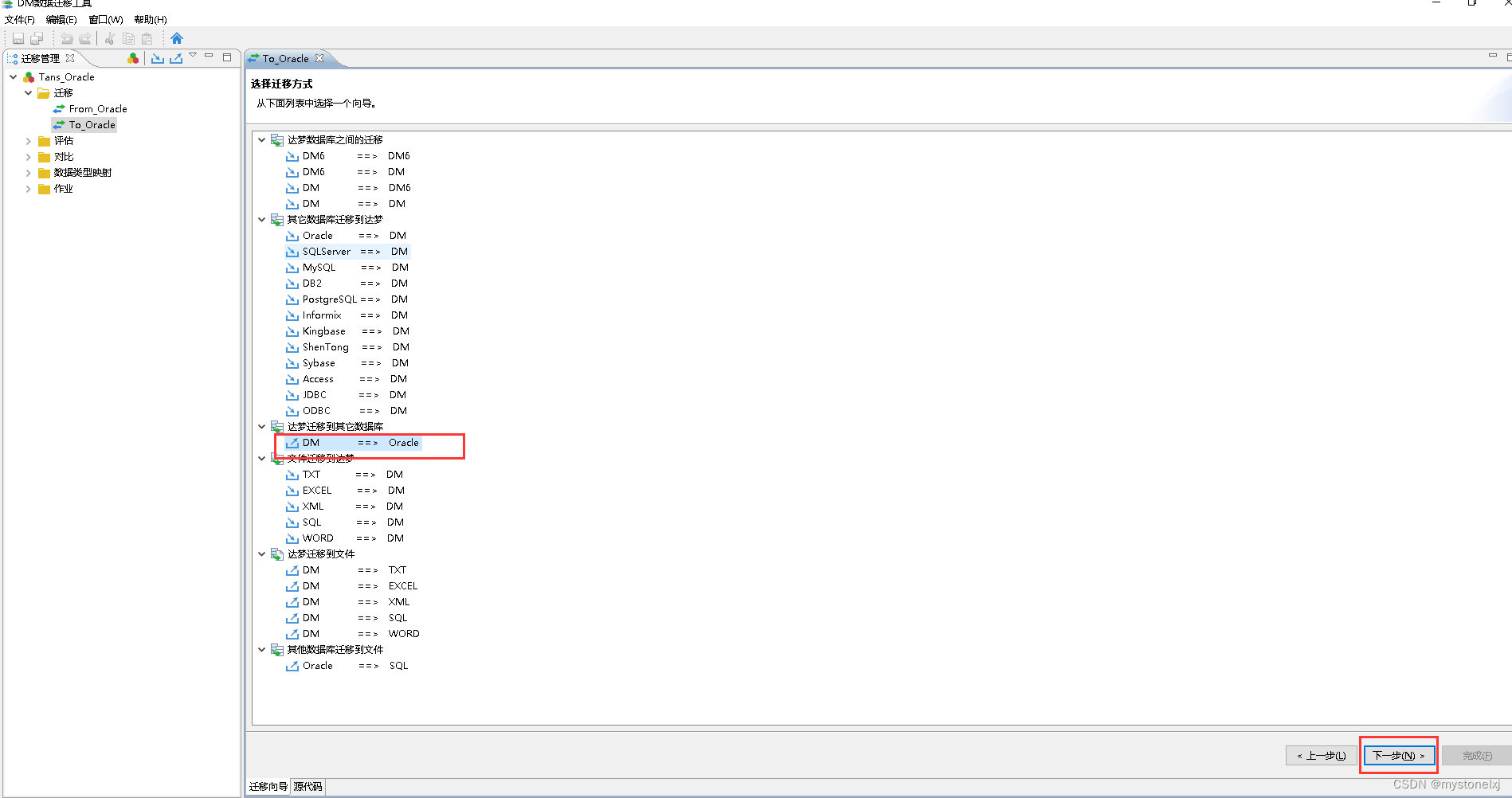The height and width of the screenshot is (798, 1512).
Task: Open the 迁移管理 panel view menu triangle
Action: (x=193, y=56)
